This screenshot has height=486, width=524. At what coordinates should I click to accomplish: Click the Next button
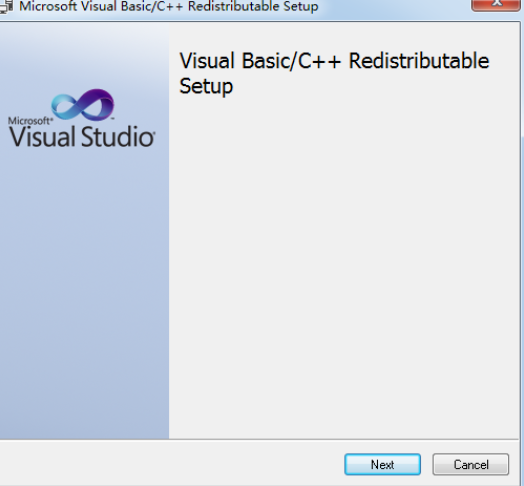382,464
